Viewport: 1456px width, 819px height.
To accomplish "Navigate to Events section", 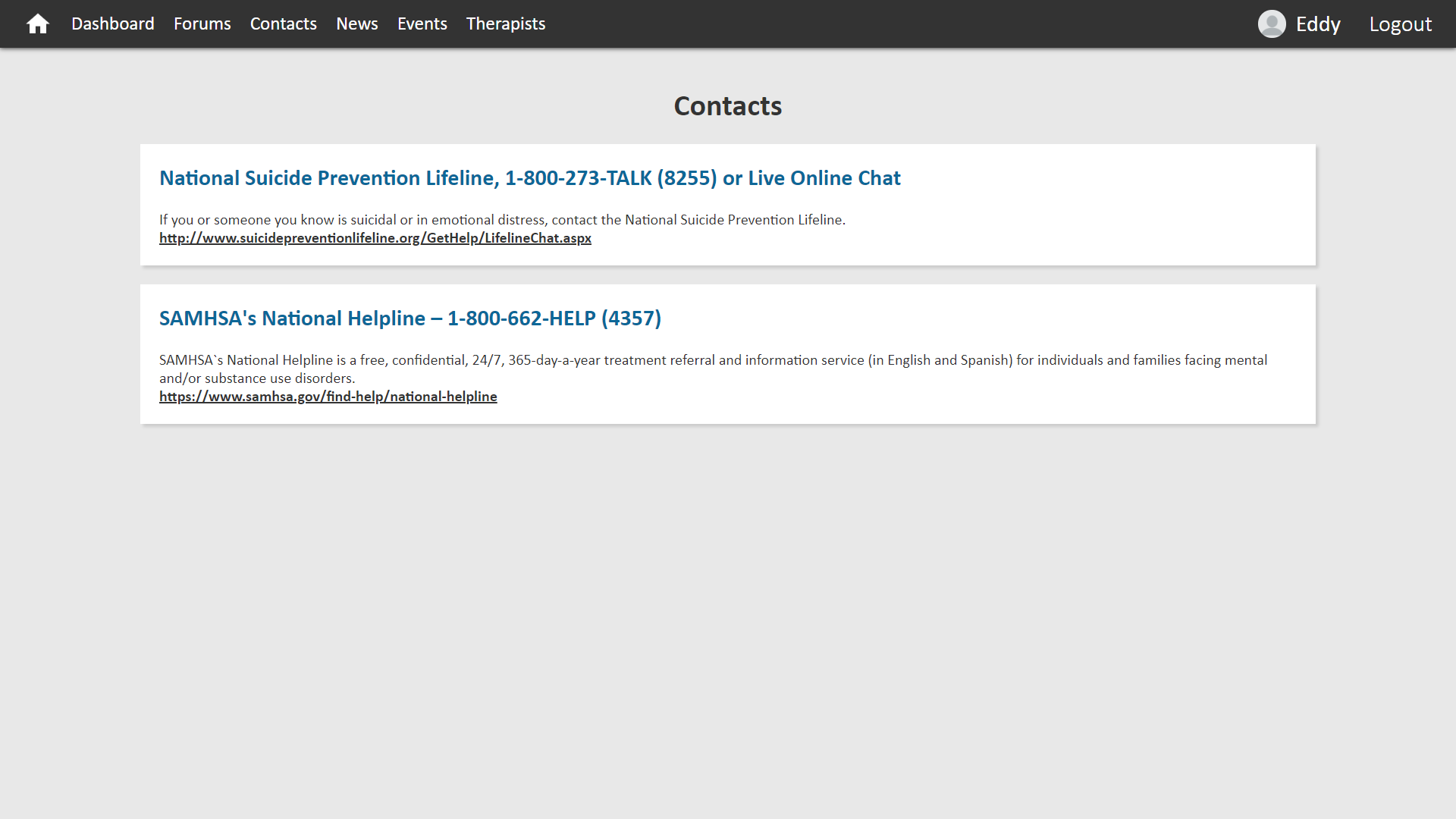I will pos(422,24).
